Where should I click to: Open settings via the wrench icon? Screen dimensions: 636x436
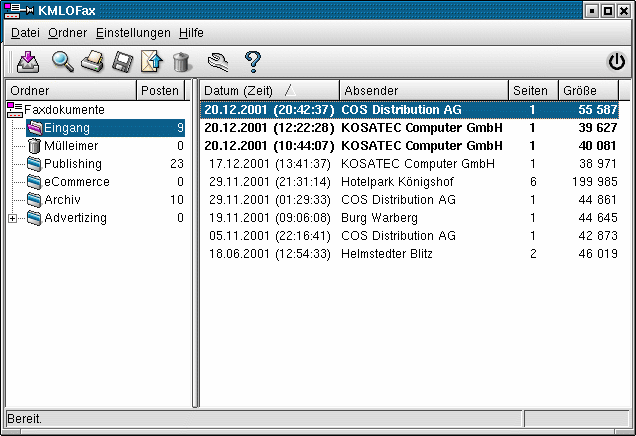pos(218,62)
